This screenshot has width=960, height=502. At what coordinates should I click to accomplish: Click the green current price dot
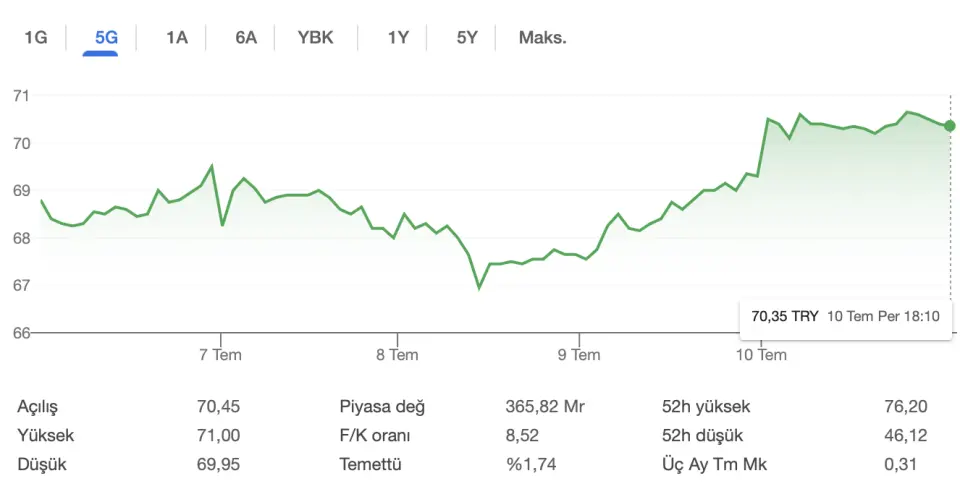[x=950, y=126]
